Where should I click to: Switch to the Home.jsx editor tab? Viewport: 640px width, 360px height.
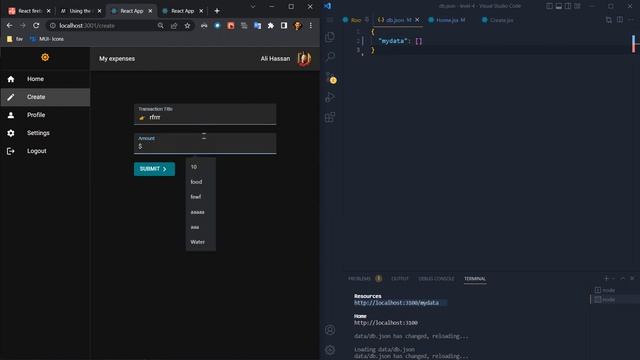447,20
